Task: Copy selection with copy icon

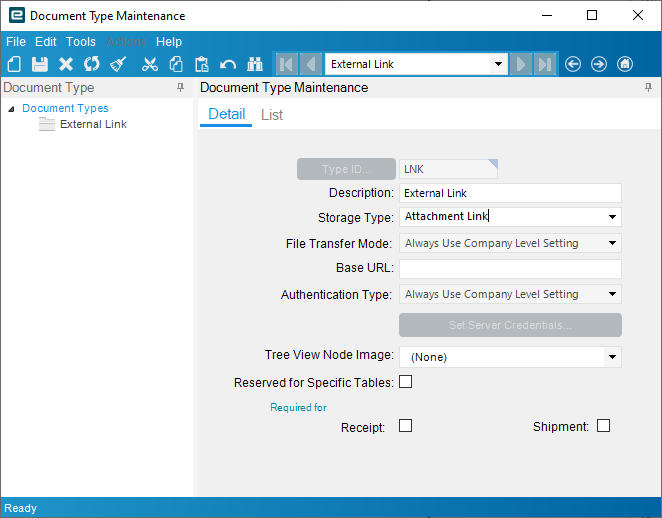Action: tap(176, 64)
